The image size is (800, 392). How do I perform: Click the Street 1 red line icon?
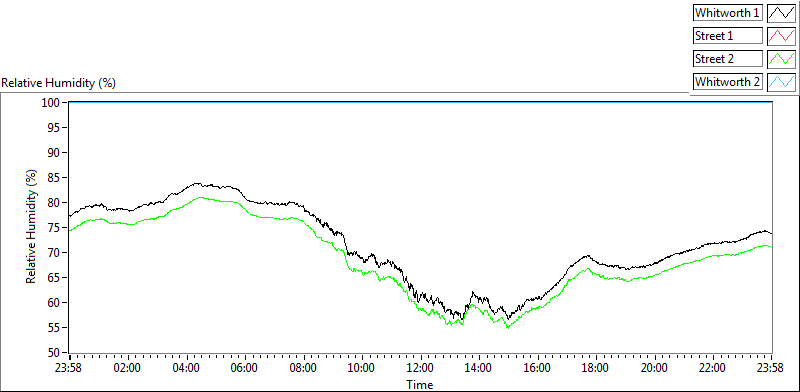781,36
